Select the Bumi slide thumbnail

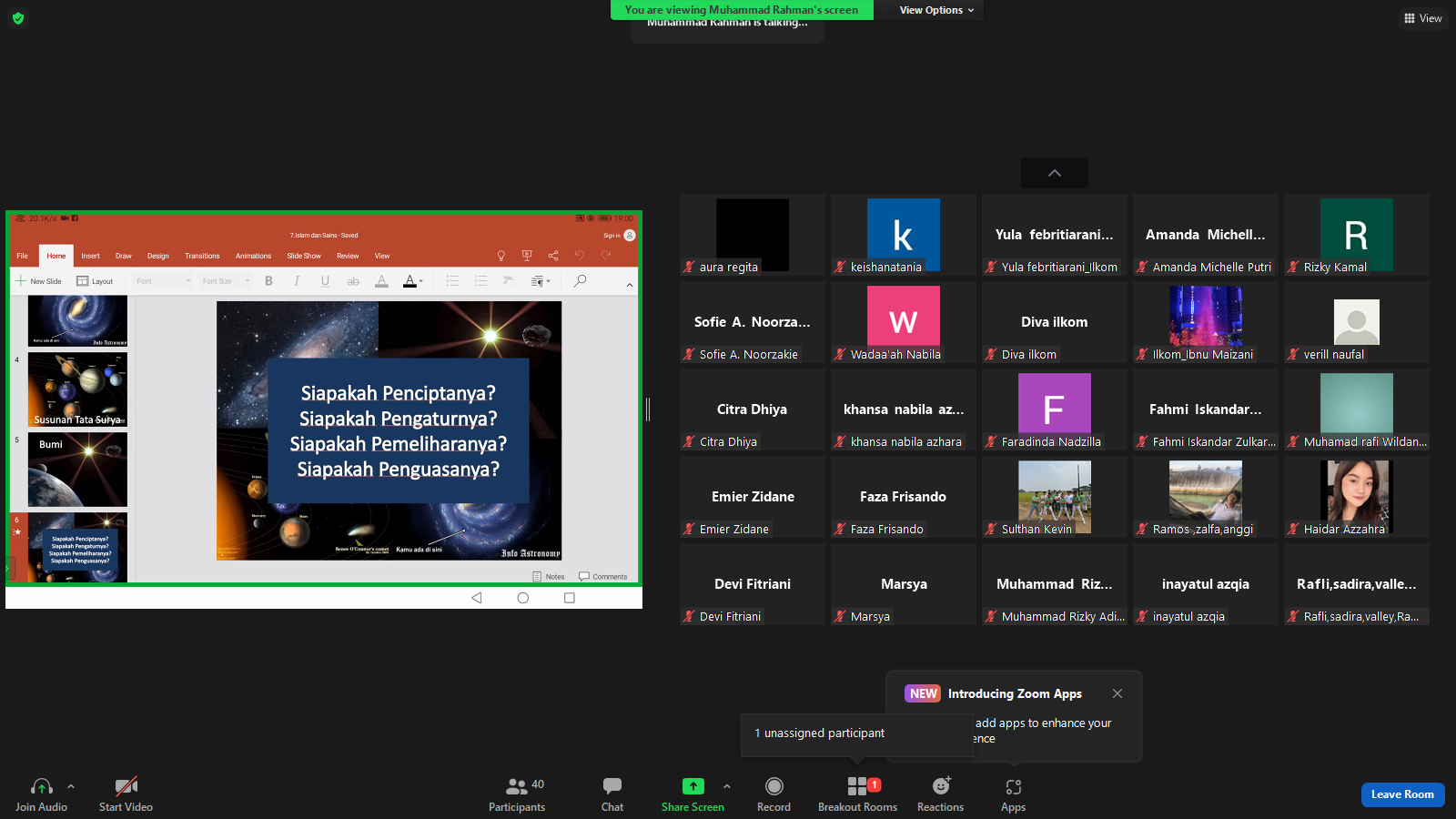click(77, 470)
